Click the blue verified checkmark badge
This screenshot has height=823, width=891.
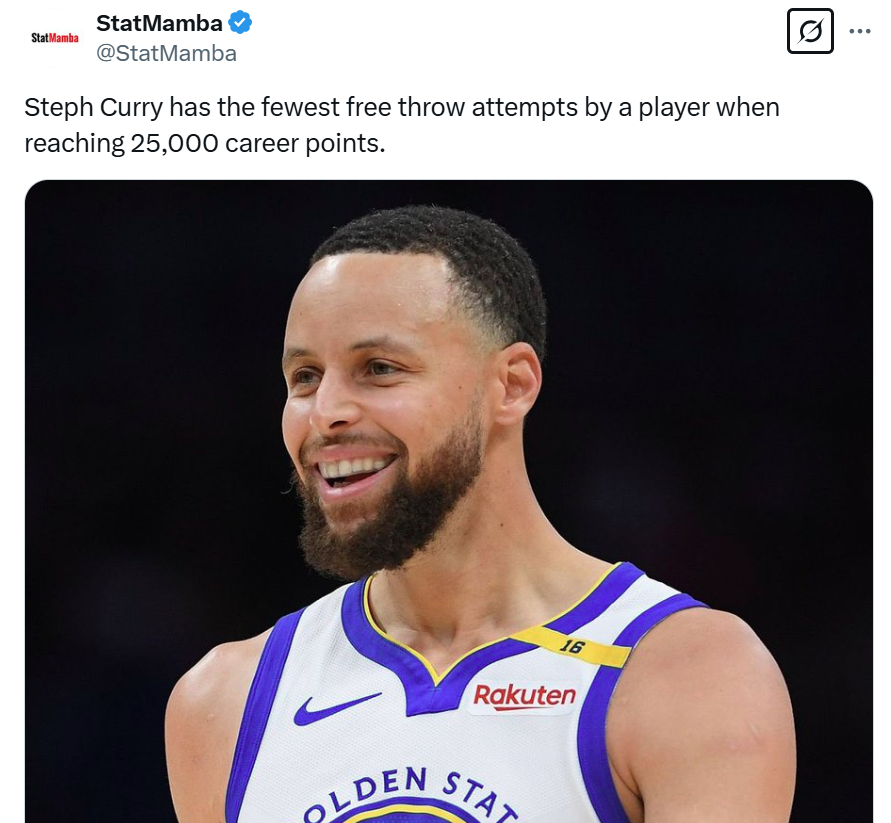click(240, 22)
